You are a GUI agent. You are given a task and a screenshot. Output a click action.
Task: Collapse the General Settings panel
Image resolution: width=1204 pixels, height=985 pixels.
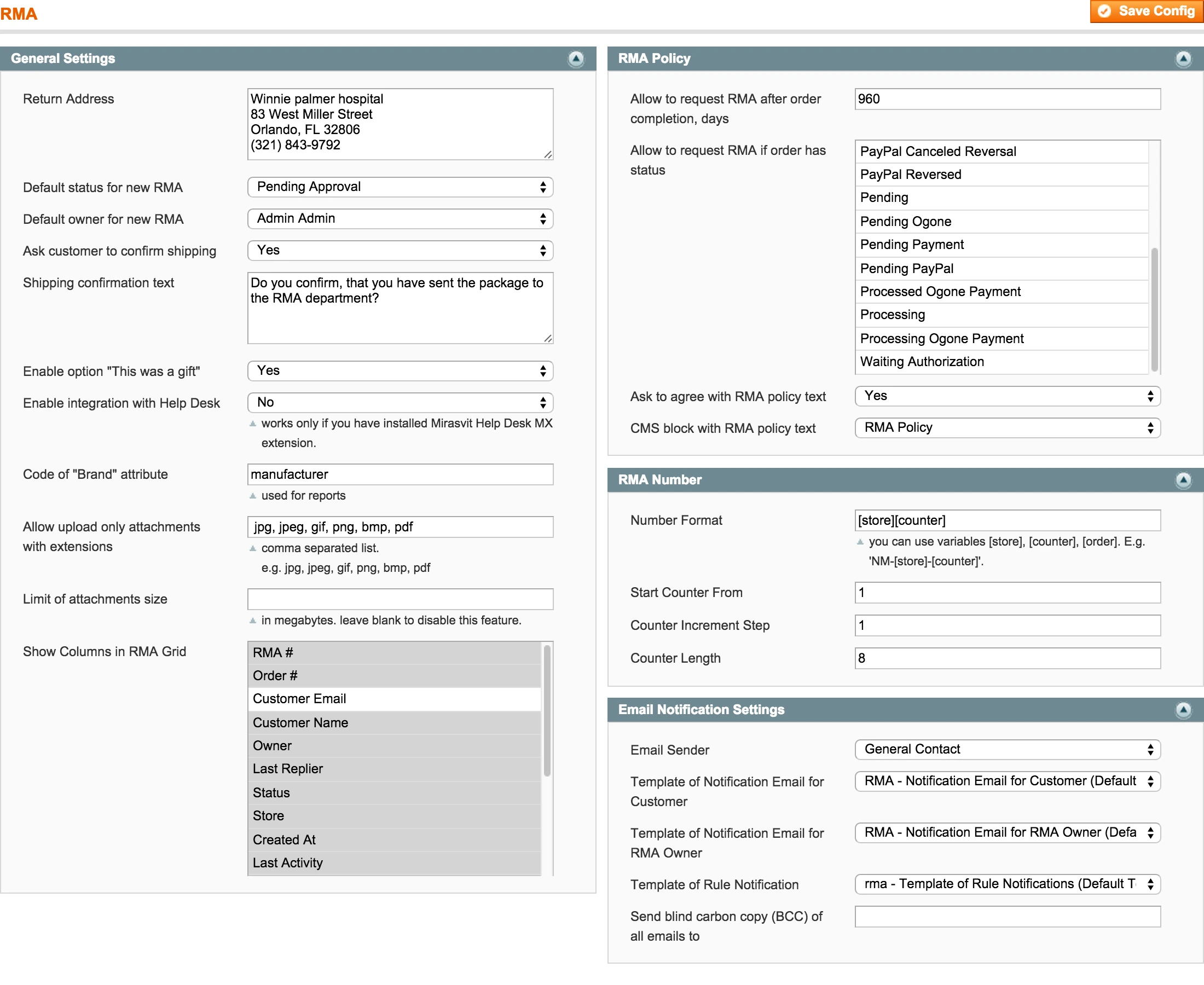tap(576, 60)
